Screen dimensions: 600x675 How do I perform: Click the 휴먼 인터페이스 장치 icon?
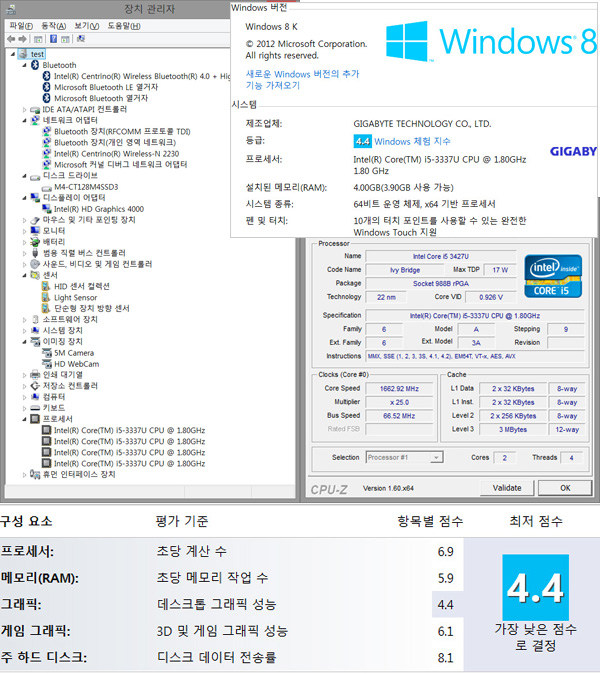[x=35, y=474]
